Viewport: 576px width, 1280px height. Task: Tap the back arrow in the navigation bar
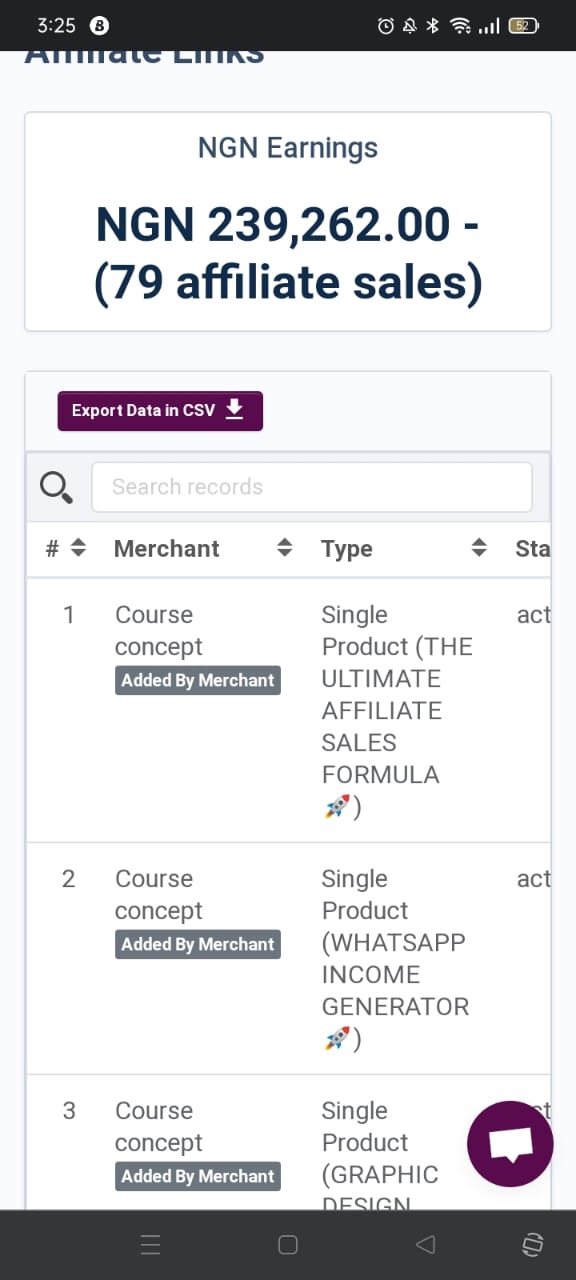tap(425, 1244)
